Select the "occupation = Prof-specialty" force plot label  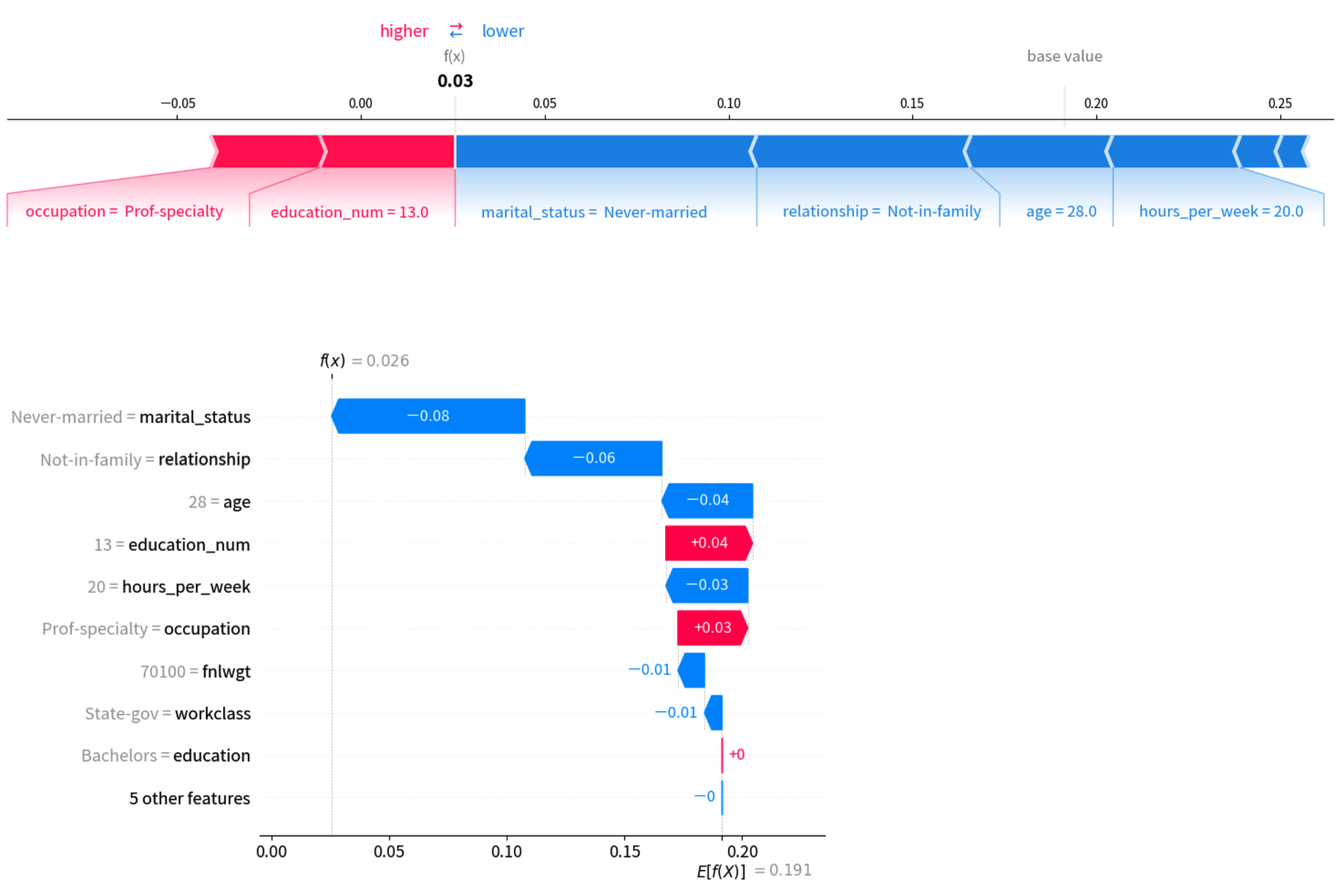pyautogui.click(x=124, y=211)
